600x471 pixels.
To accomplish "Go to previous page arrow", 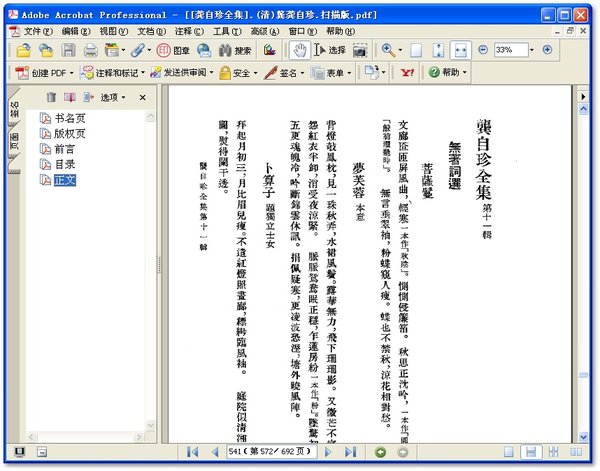I will tap(215, 452).
